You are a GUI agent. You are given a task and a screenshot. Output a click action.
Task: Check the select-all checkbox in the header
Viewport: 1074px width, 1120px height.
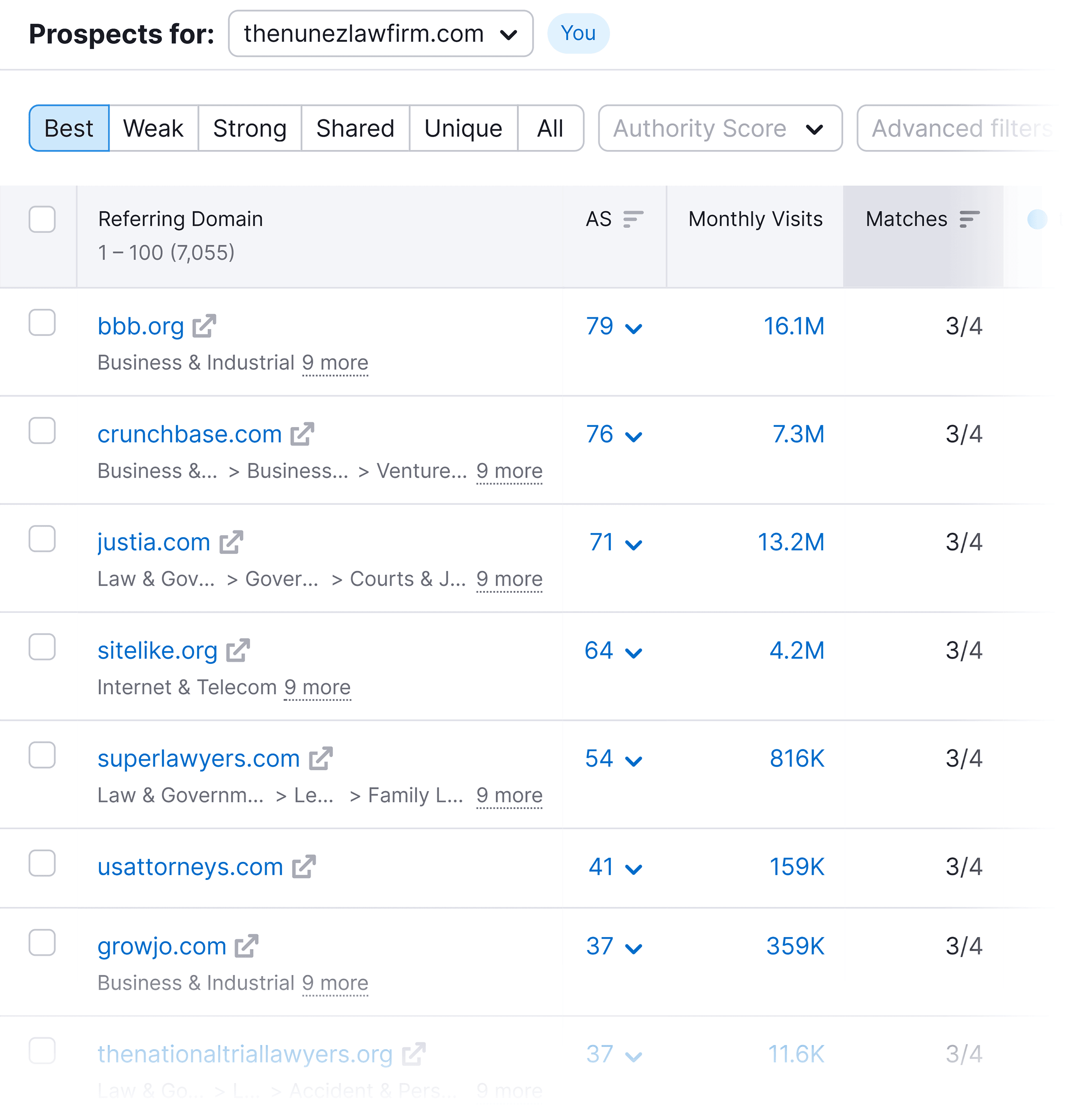[x=42, y=219]
